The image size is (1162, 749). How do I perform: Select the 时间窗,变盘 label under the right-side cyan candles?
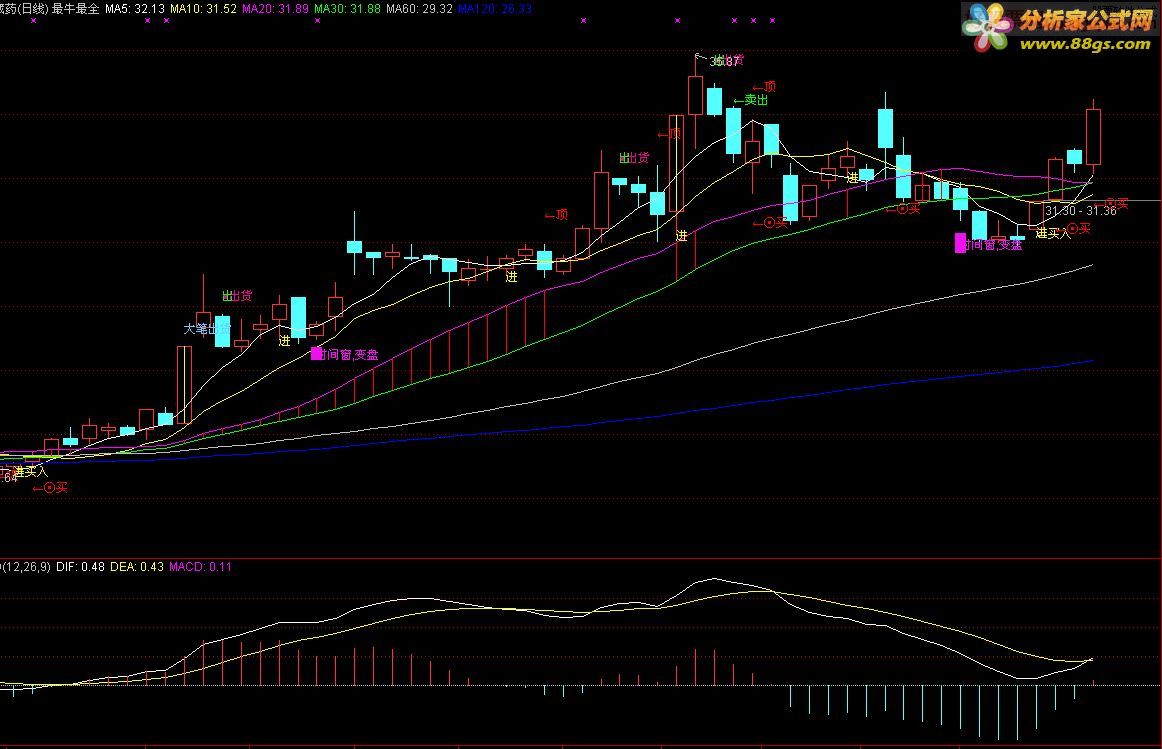coord(994,244)
